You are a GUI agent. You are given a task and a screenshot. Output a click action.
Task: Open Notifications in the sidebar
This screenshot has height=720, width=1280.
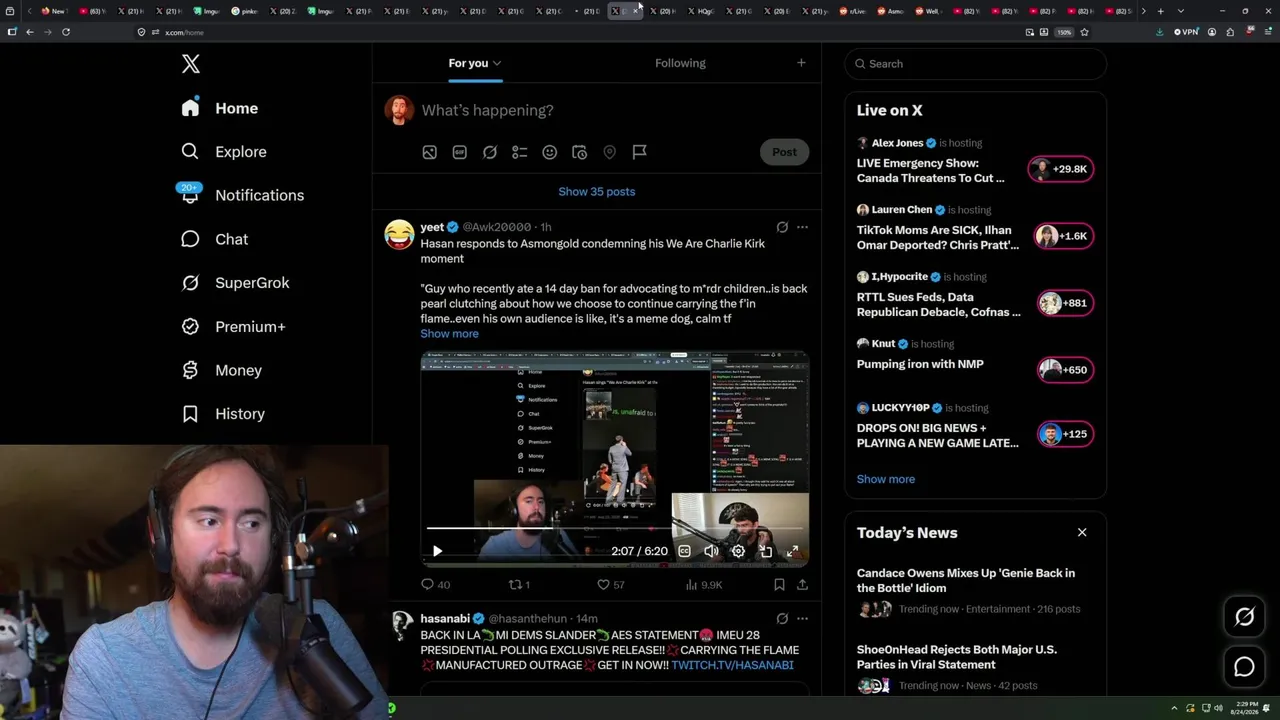(242, 195)
